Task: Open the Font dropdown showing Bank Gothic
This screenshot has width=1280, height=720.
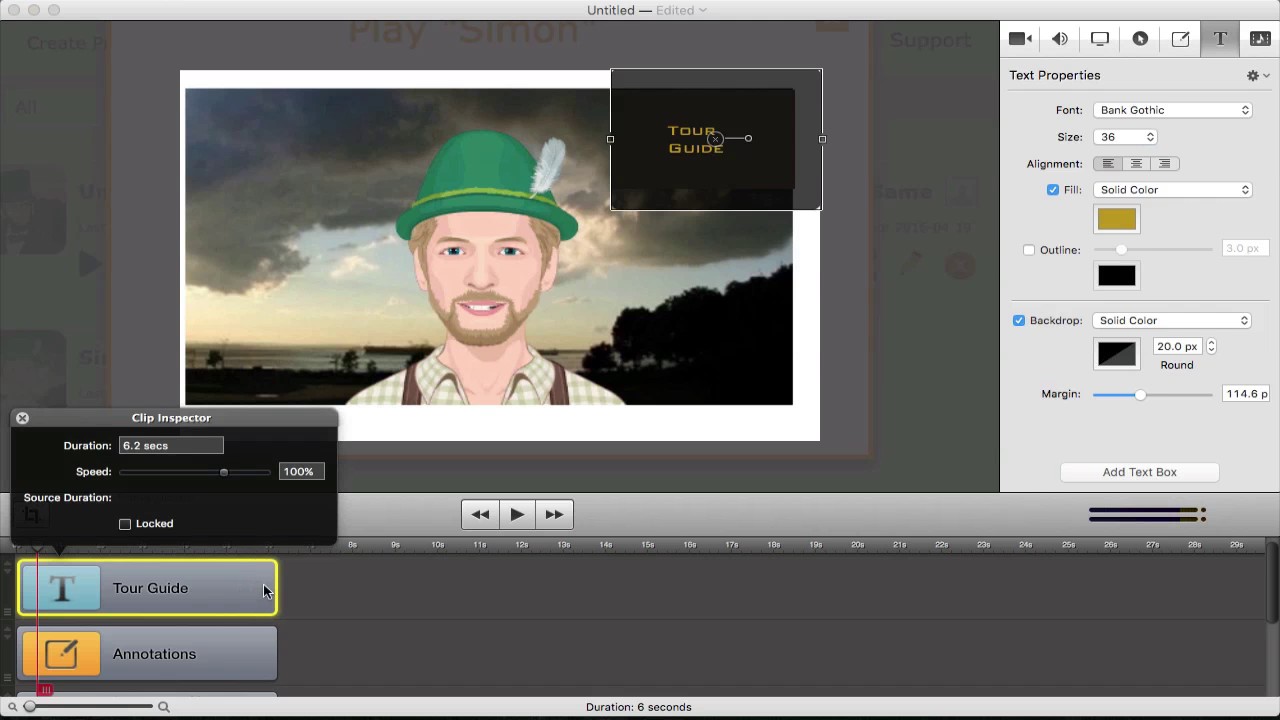Action: (x=1173, y=110)
